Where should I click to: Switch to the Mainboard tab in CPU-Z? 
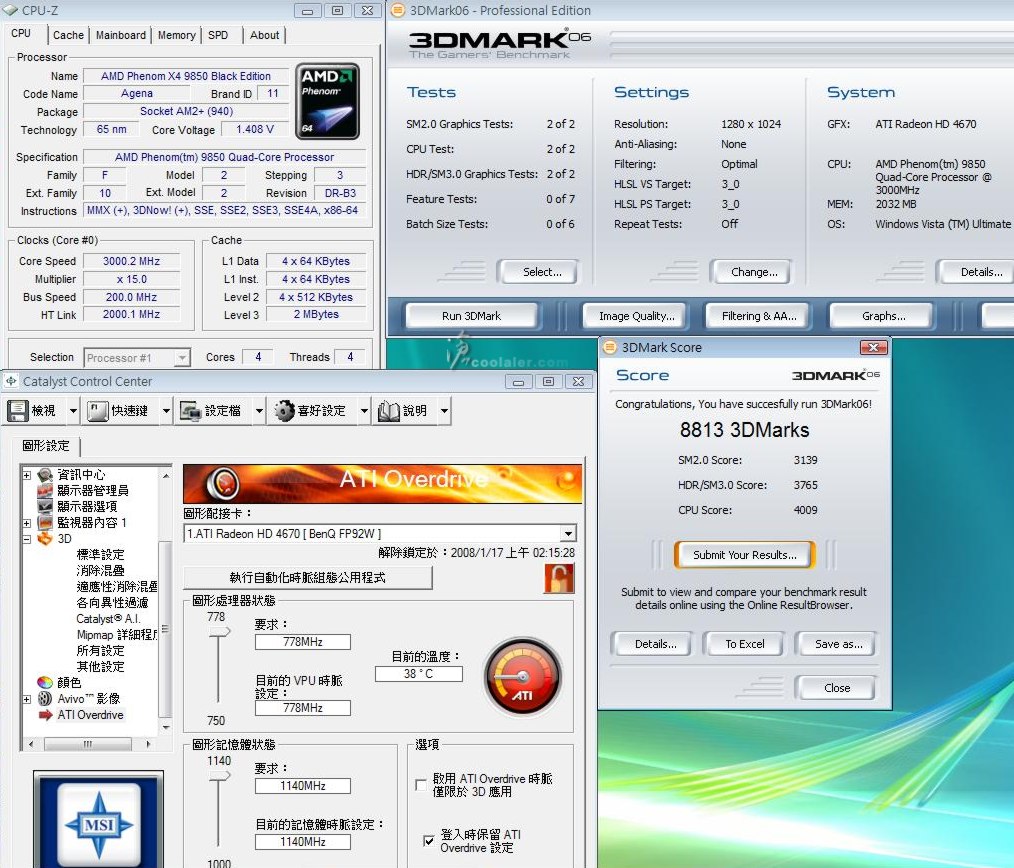tap(121, 35)
